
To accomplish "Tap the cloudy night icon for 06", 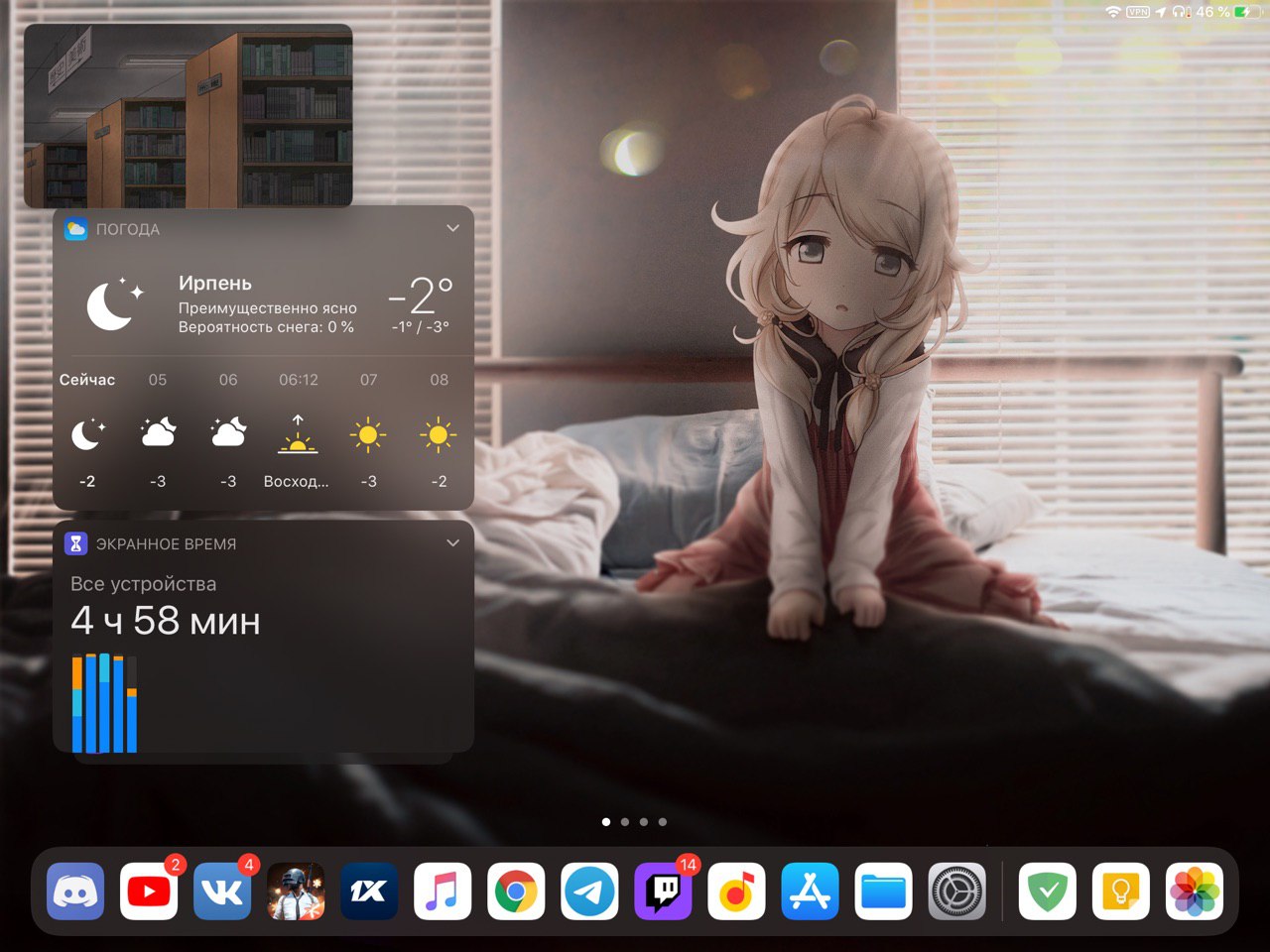I will pos(228,432).
